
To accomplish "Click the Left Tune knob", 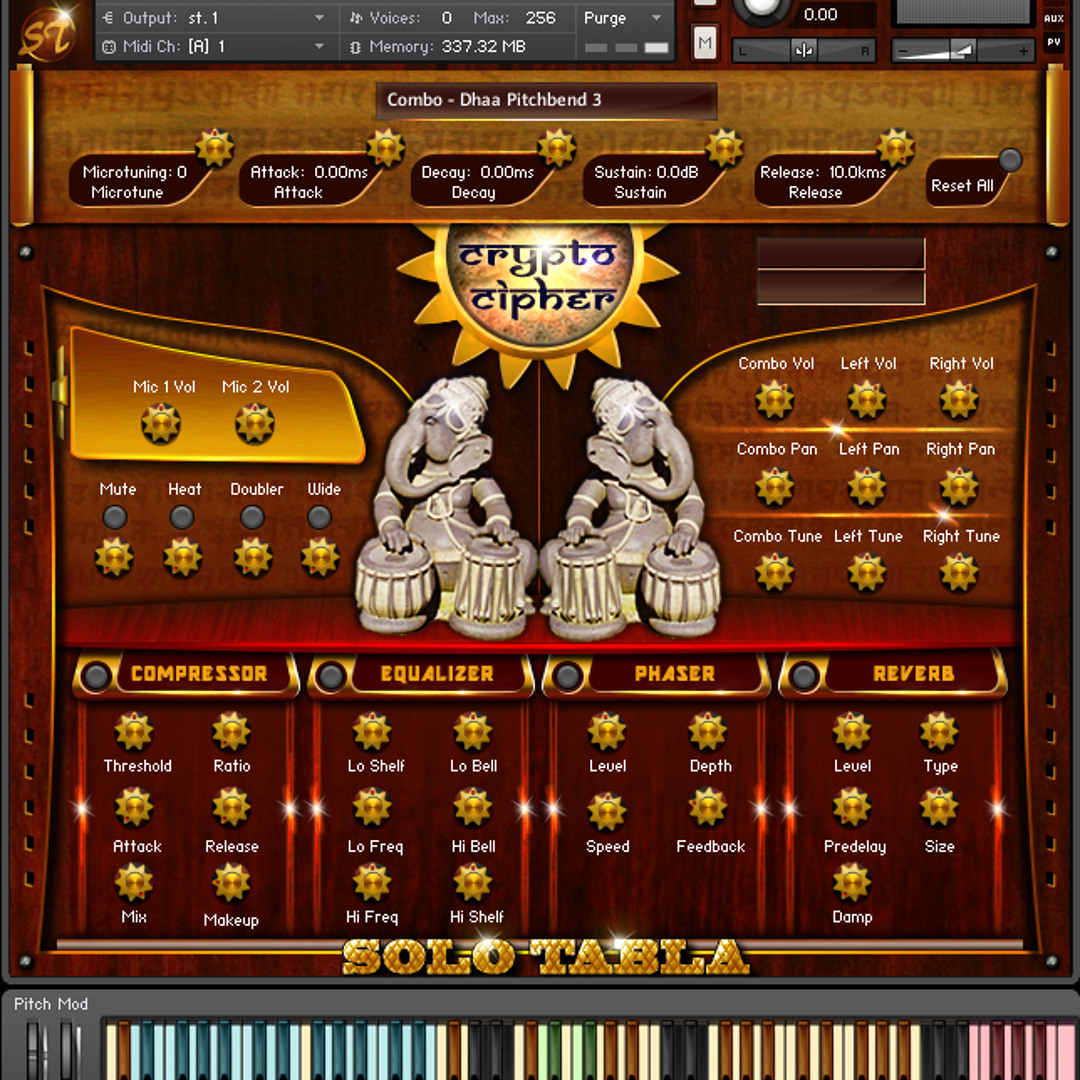I will tap(867, 573).
